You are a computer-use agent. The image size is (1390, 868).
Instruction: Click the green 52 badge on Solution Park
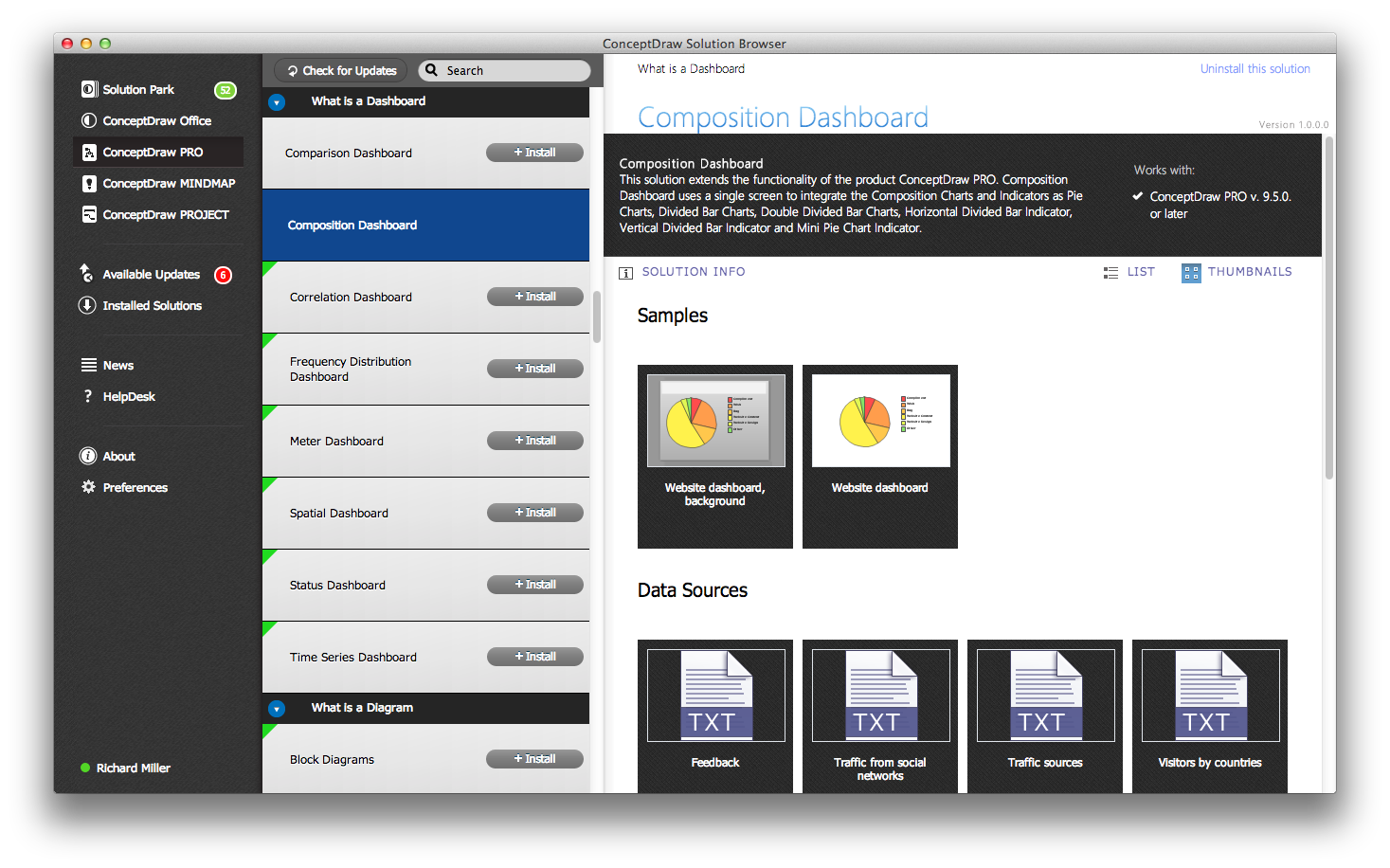click(226, 90)
